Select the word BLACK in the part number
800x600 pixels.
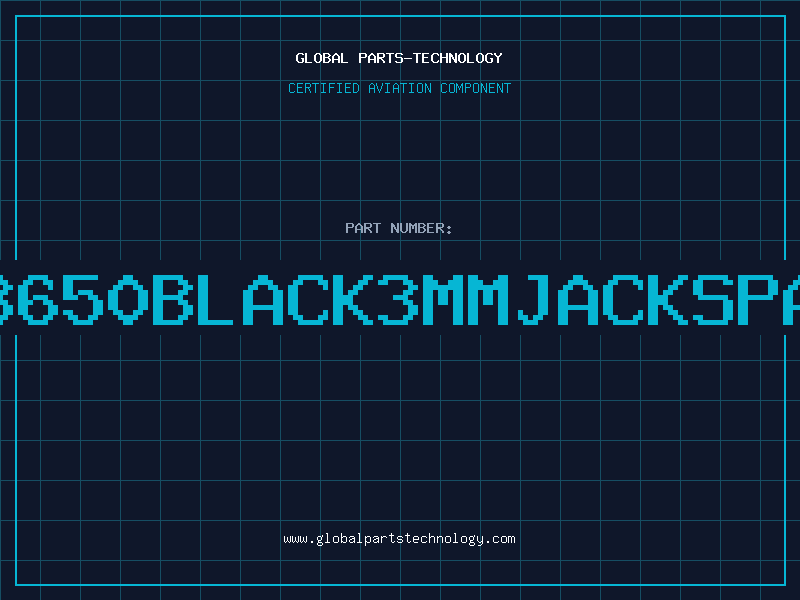pos(263,299)
